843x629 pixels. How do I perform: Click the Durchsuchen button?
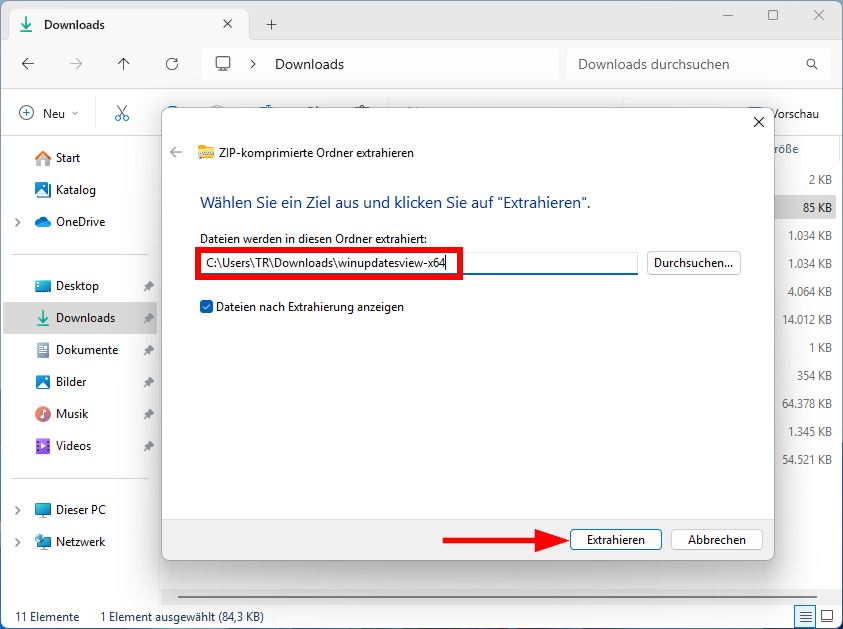pos(693,263)
